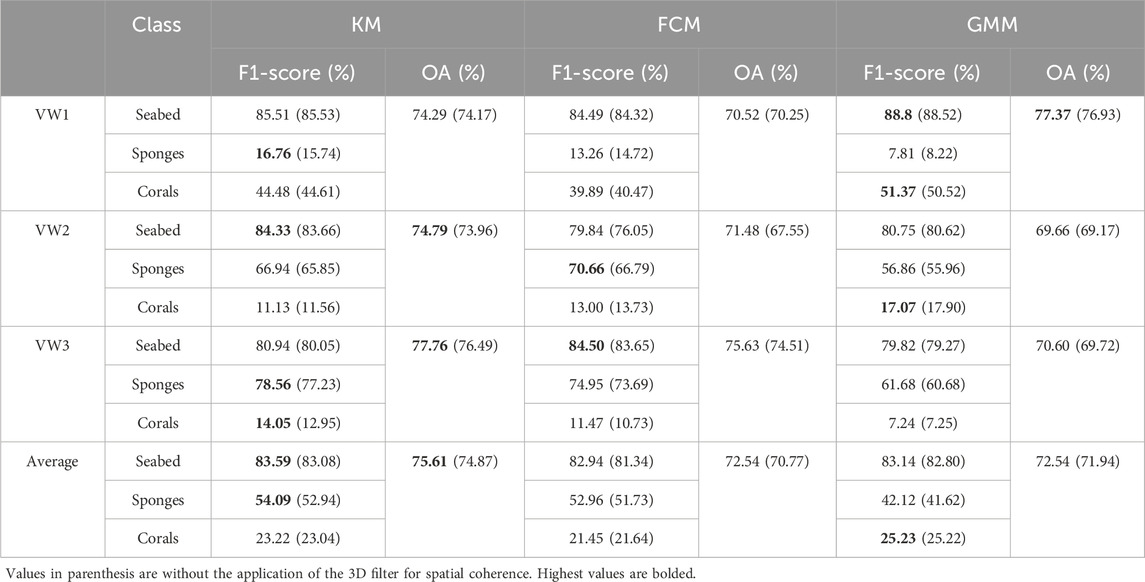This screenshot has height=582, width=1145.
Task: Click the cell 84.50 (83.65)
Action: 613,346
